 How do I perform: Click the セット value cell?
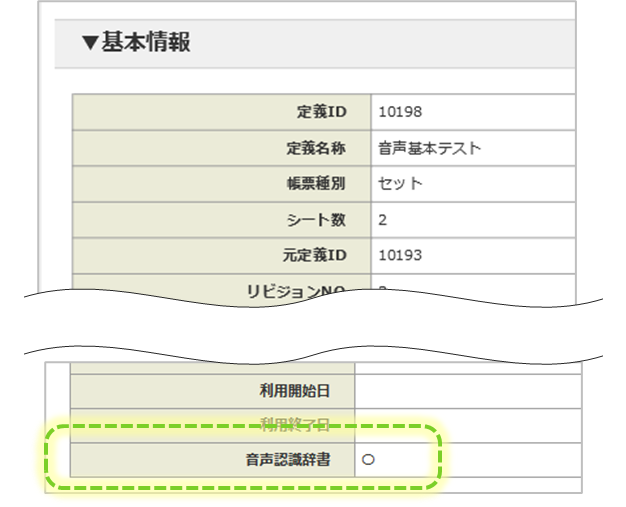(x=400, y=184)
